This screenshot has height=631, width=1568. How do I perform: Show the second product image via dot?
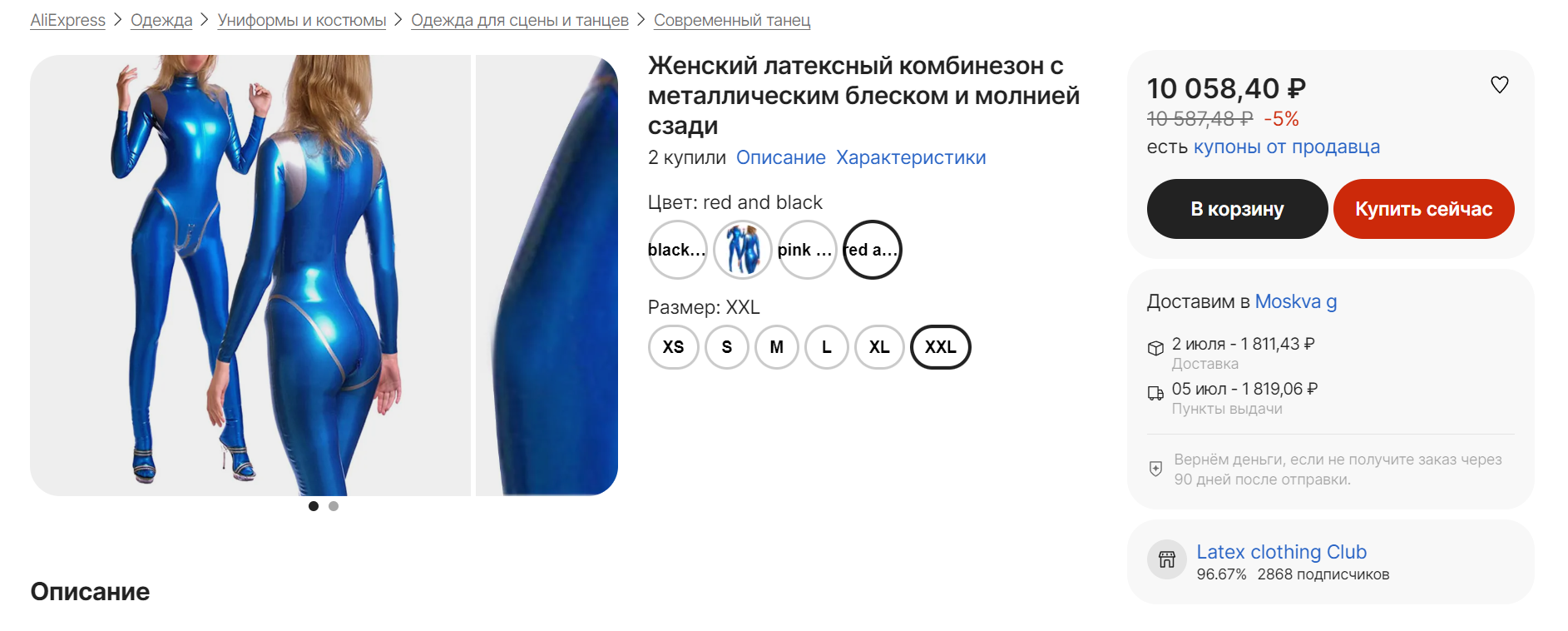[x=334, y=506]
